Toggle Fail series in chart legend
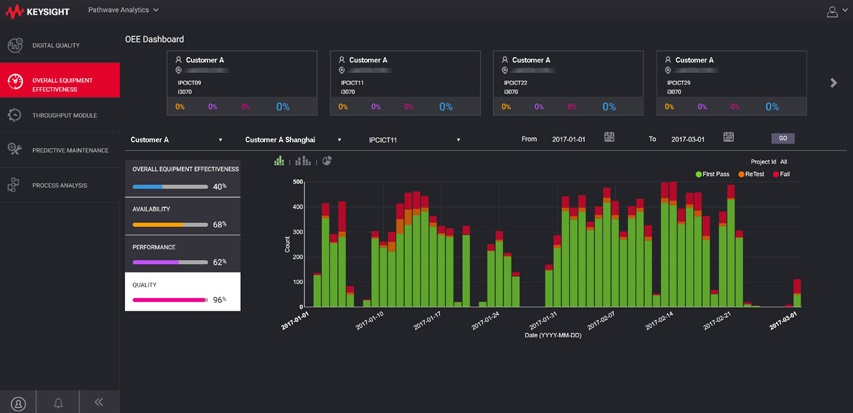 782,174
